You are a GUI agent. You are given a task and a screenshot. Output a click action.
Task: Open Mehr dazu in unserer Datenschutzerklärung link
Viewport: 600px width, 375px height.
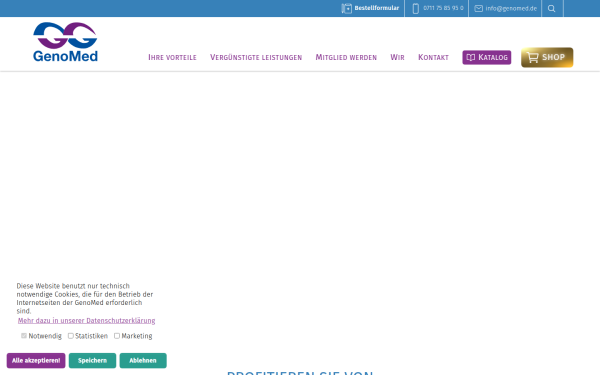click(86, 321)
